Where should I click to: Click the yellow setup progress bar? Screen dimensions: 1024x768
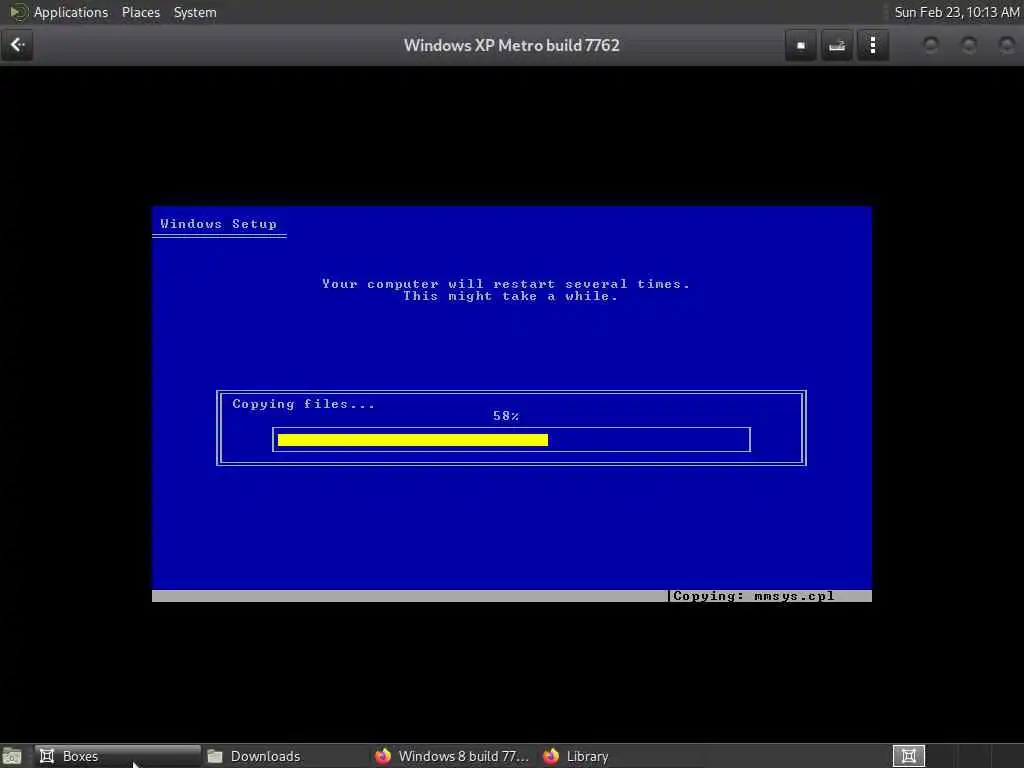[x=413, y=440]
